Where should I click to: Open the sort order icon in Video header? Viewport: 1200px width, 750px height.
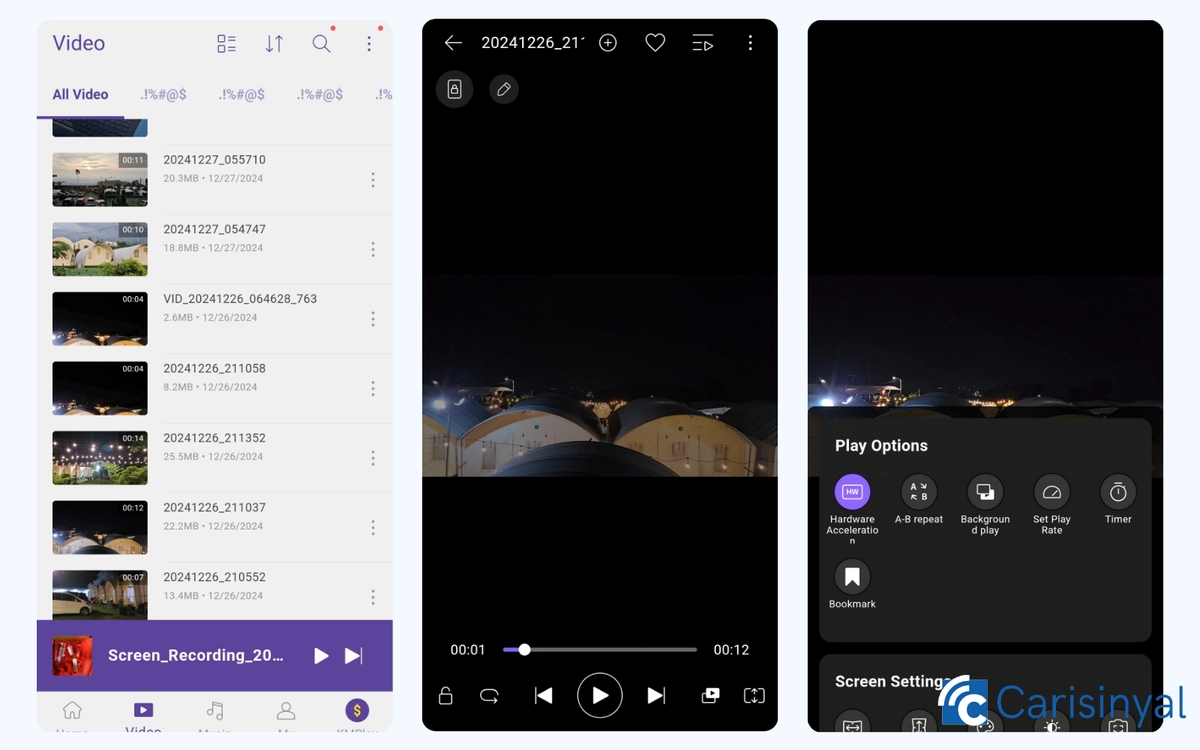click(x=274, y=43)
